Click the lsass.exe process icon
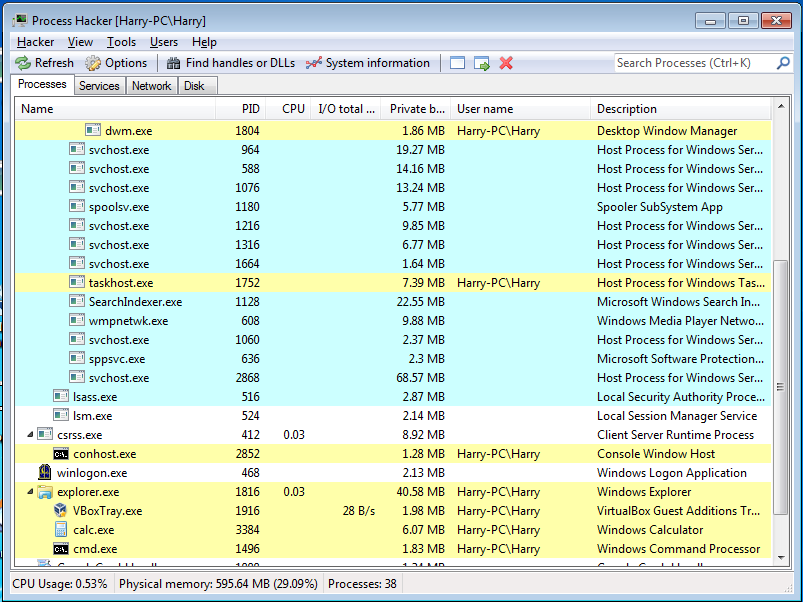Screen dimensions: 803x602 click(x=61, y=396)
